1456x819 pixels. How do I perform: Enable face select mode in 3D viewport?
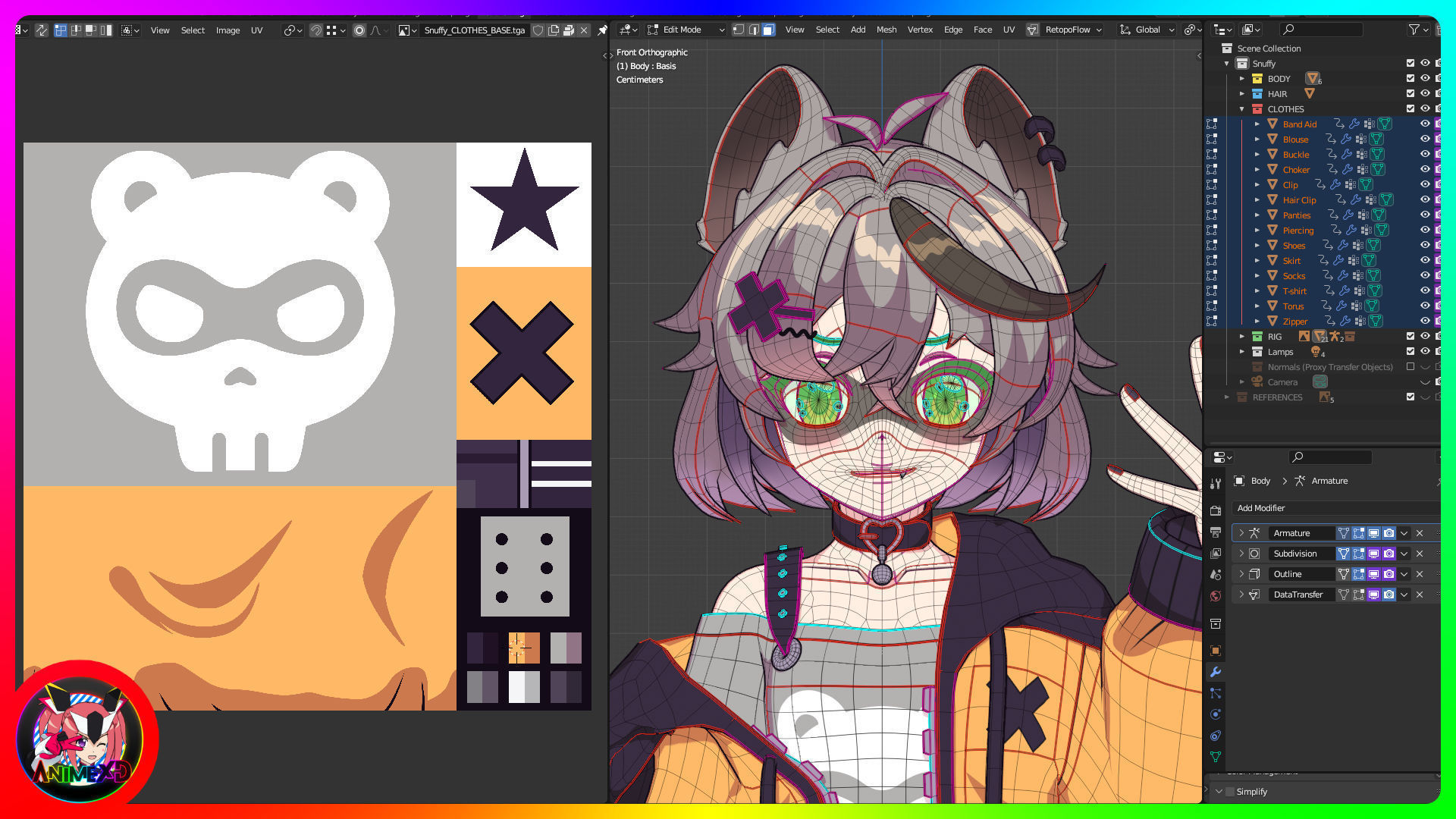(x=768, y=30)
